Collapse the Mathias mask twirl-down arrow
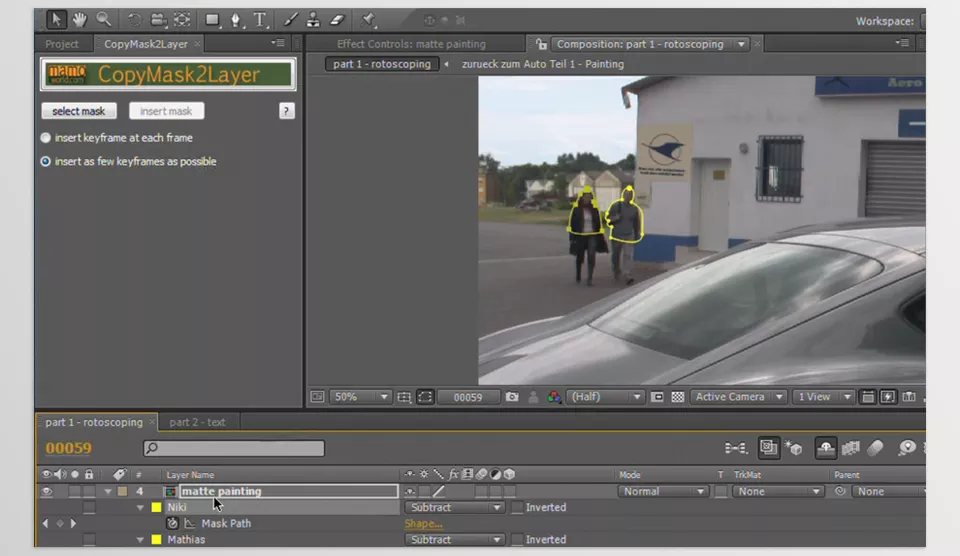The width and height of the screenshot is (960, 556). pos(140,539)
